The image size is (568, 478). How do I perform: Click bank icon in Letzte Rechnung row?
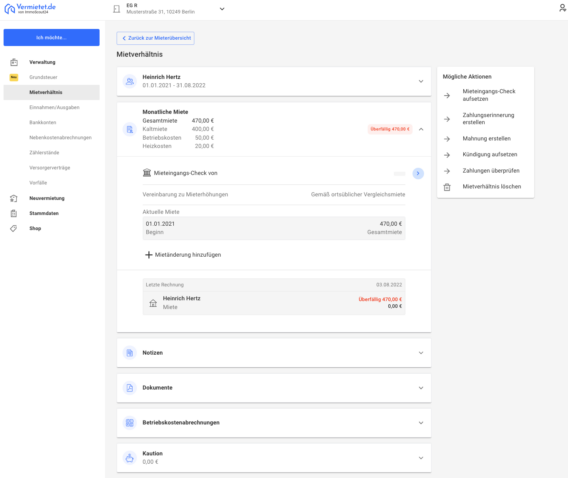click(153, 303)
